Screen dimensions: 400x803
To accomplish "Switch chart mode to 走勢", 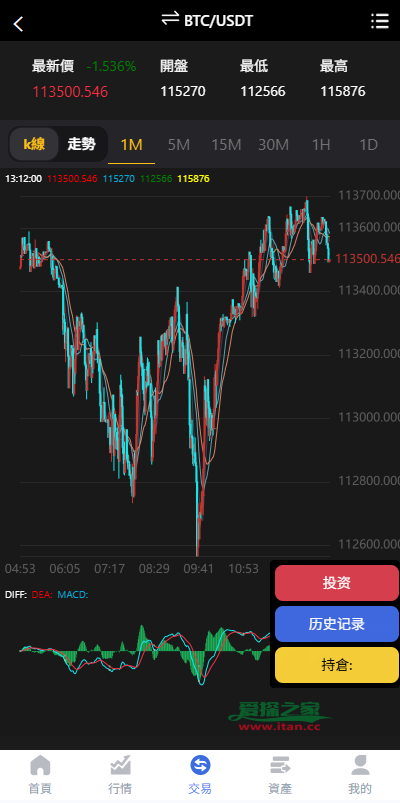I will tap(81, 144).
